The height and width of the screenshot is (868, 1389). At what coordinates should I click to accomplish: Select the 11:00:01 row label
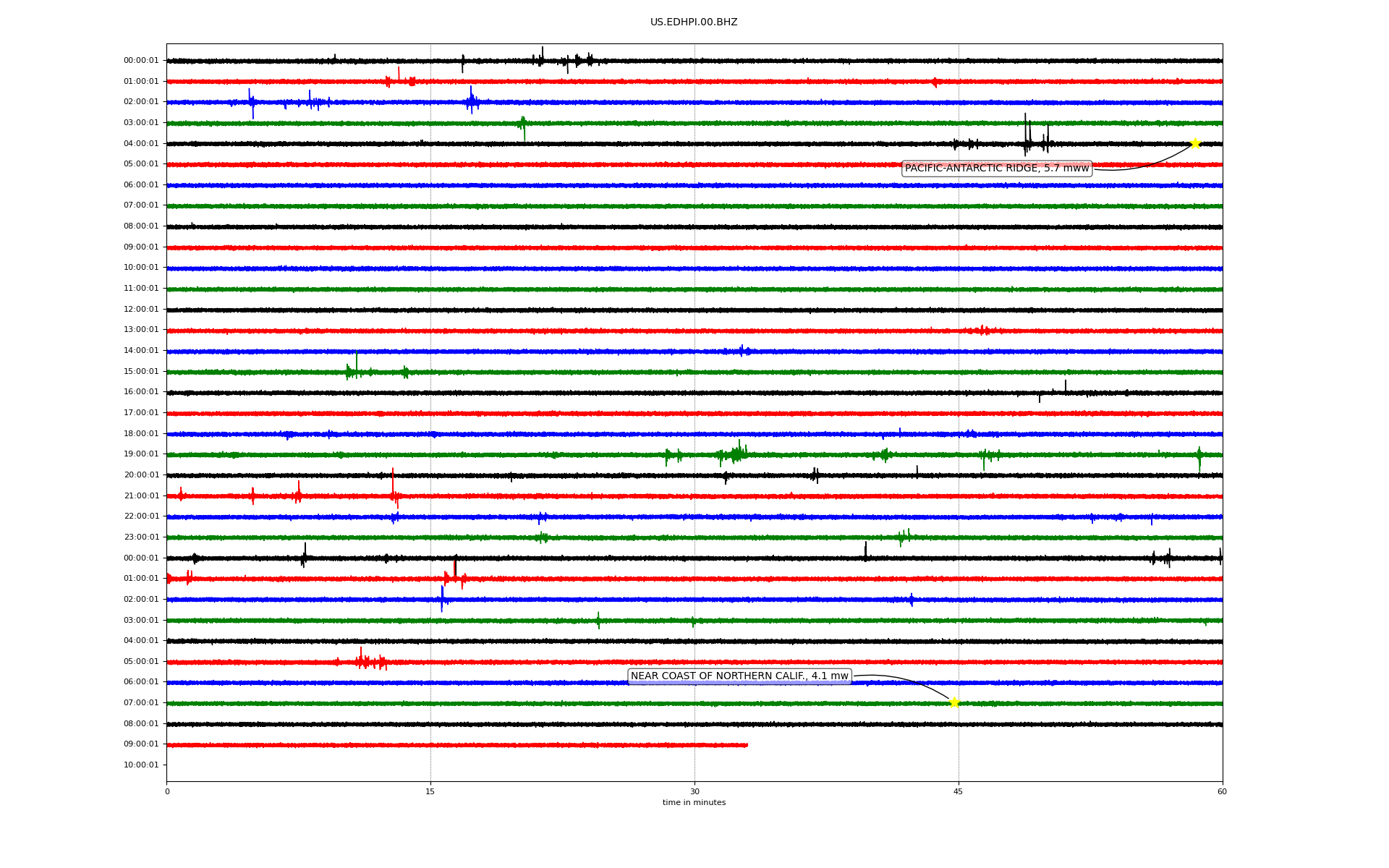tap(141, 289)
